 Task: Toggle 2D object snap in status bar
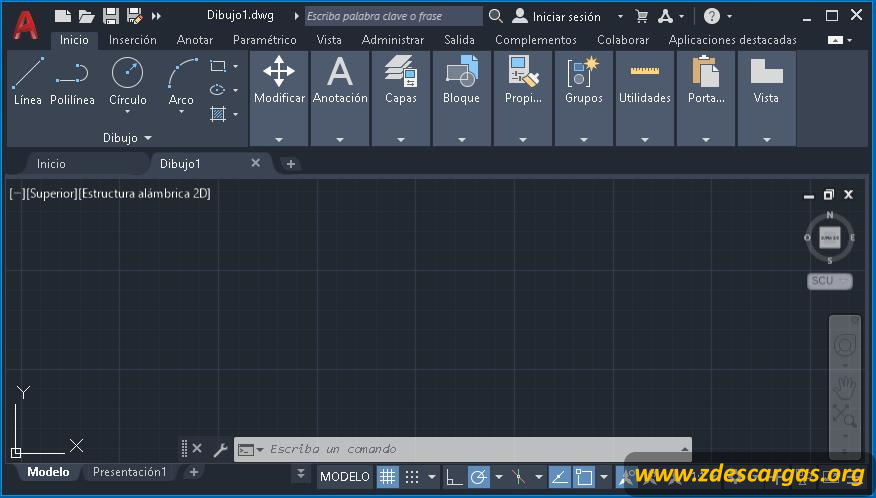pyautogui.click(x=584, y=477)
